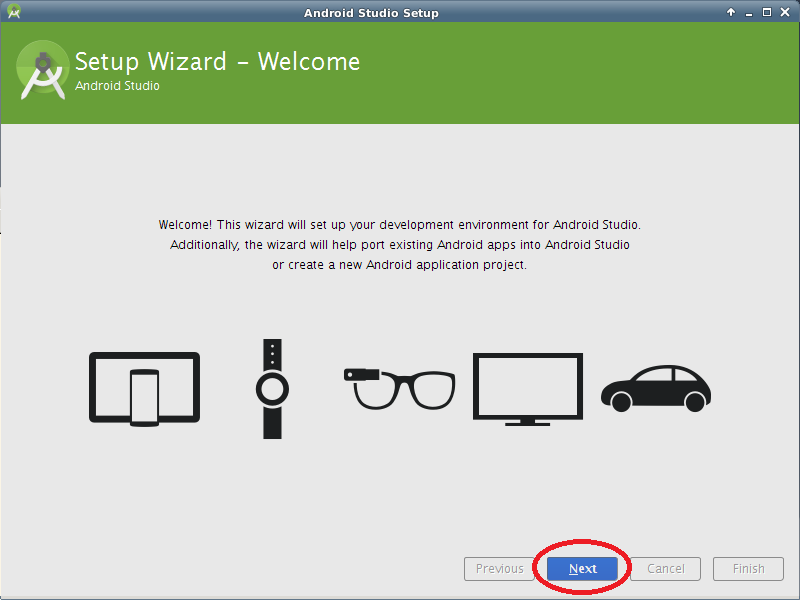Maximize the Android Studio Setup window
Image resolution: width=800 pixels, height=600 pixels.
coord(767,12)
